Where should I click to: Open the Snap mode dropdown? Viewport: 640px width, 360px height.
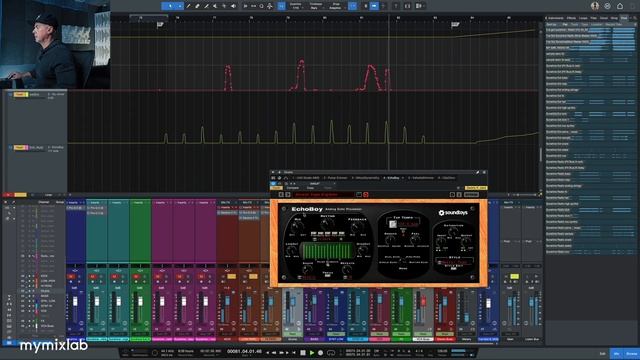336,6
